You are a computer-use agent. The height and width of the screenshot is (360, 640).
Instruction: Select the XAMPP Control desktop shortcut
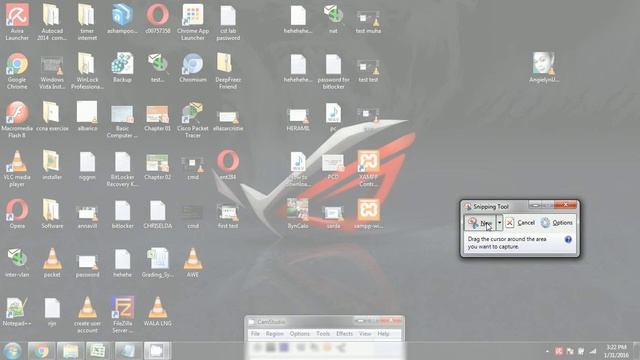(368, 169)
